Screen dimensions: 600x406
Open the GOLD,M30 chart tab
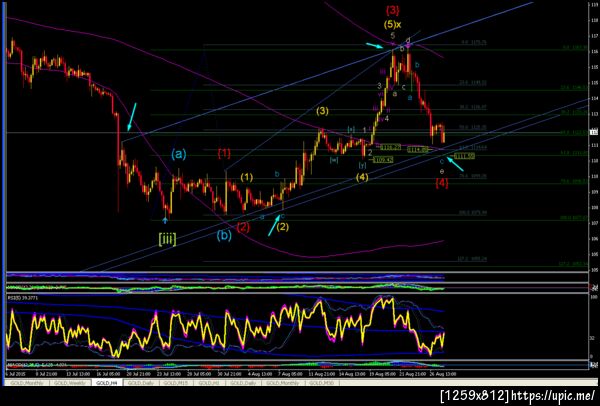pos(324,383)
